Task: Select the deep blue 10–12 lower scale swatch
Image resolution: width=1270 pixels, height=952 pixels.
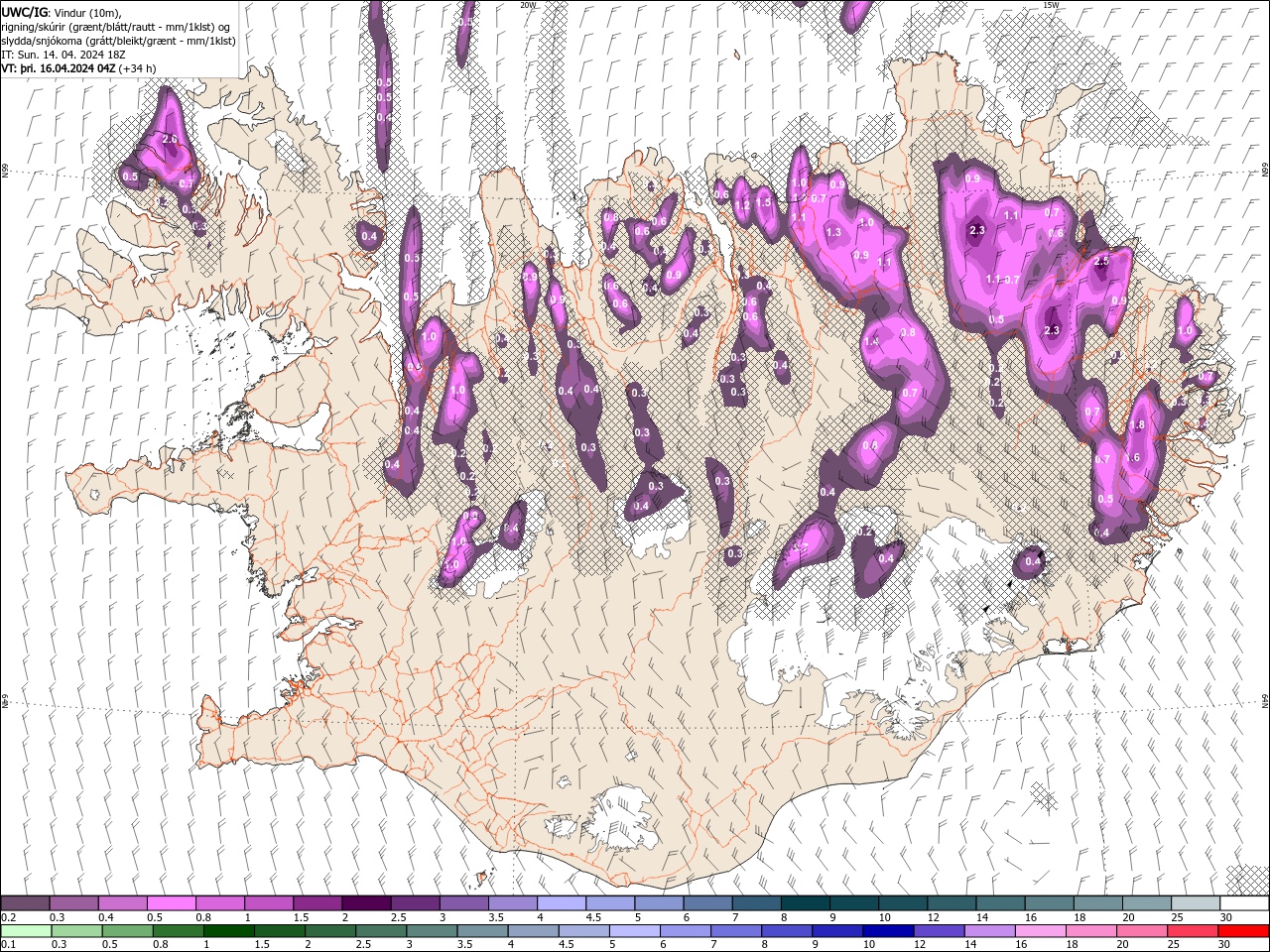Action: click(888, 931)
